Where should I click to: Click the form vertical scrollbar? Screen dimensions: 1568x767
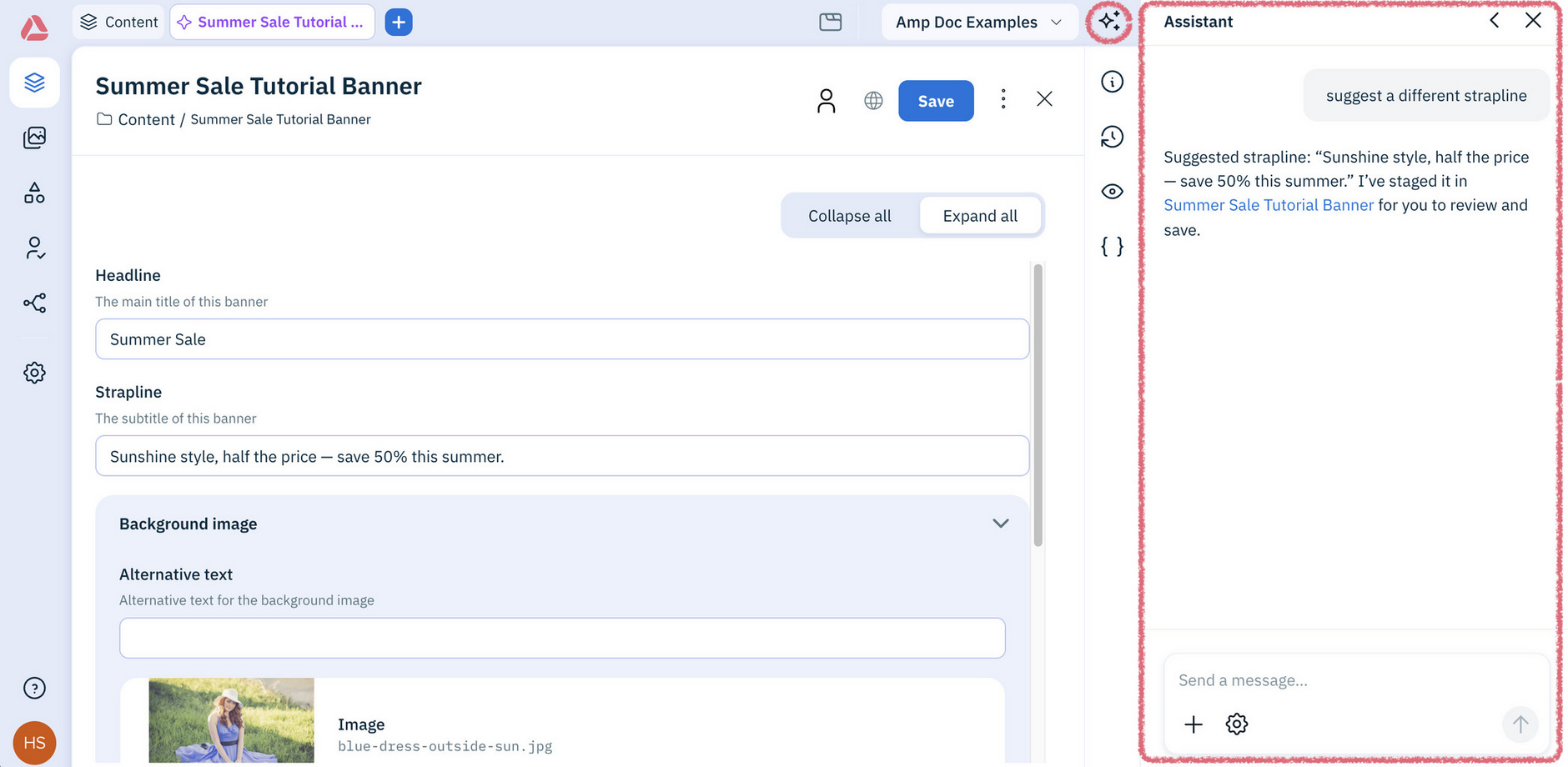1038,405
